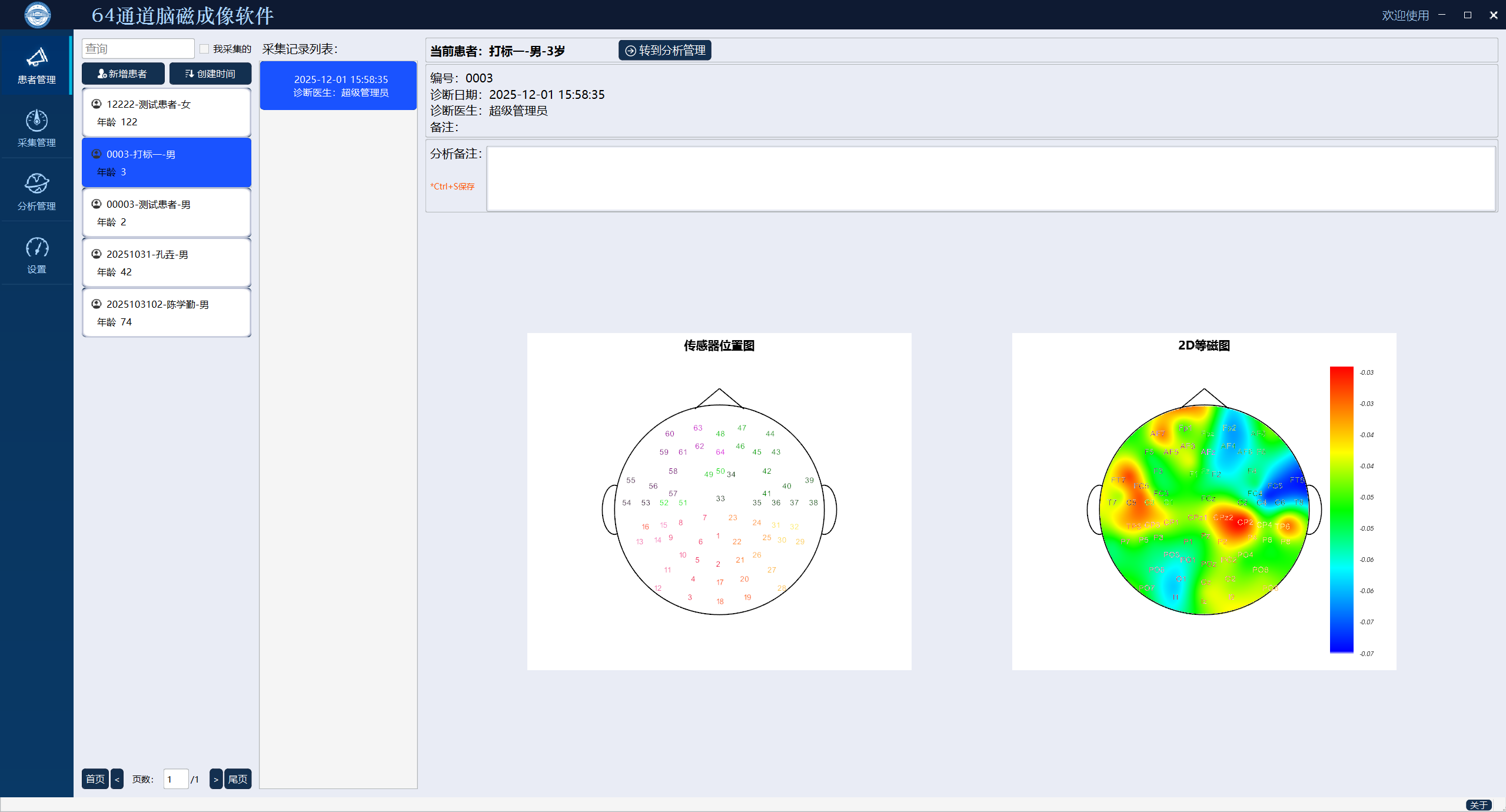This screenshot has width=1506, height=812.
Task: Click the 关于 button in the status bar
Action: pyautogui.click(x=1478, y=805)
